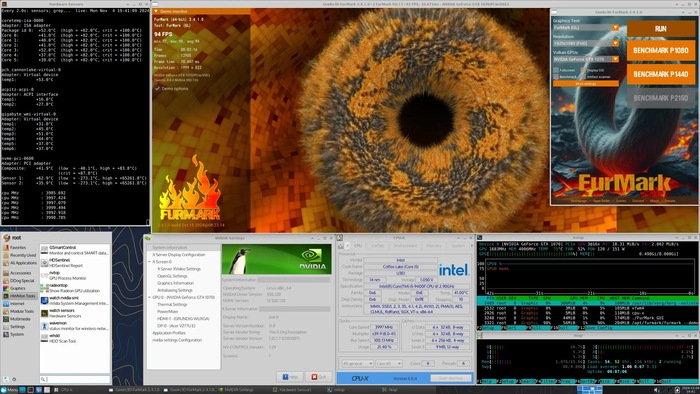
Task: Open HDSentinel report entry in menu
Action: pyautogui.click(x=75, y=262)
